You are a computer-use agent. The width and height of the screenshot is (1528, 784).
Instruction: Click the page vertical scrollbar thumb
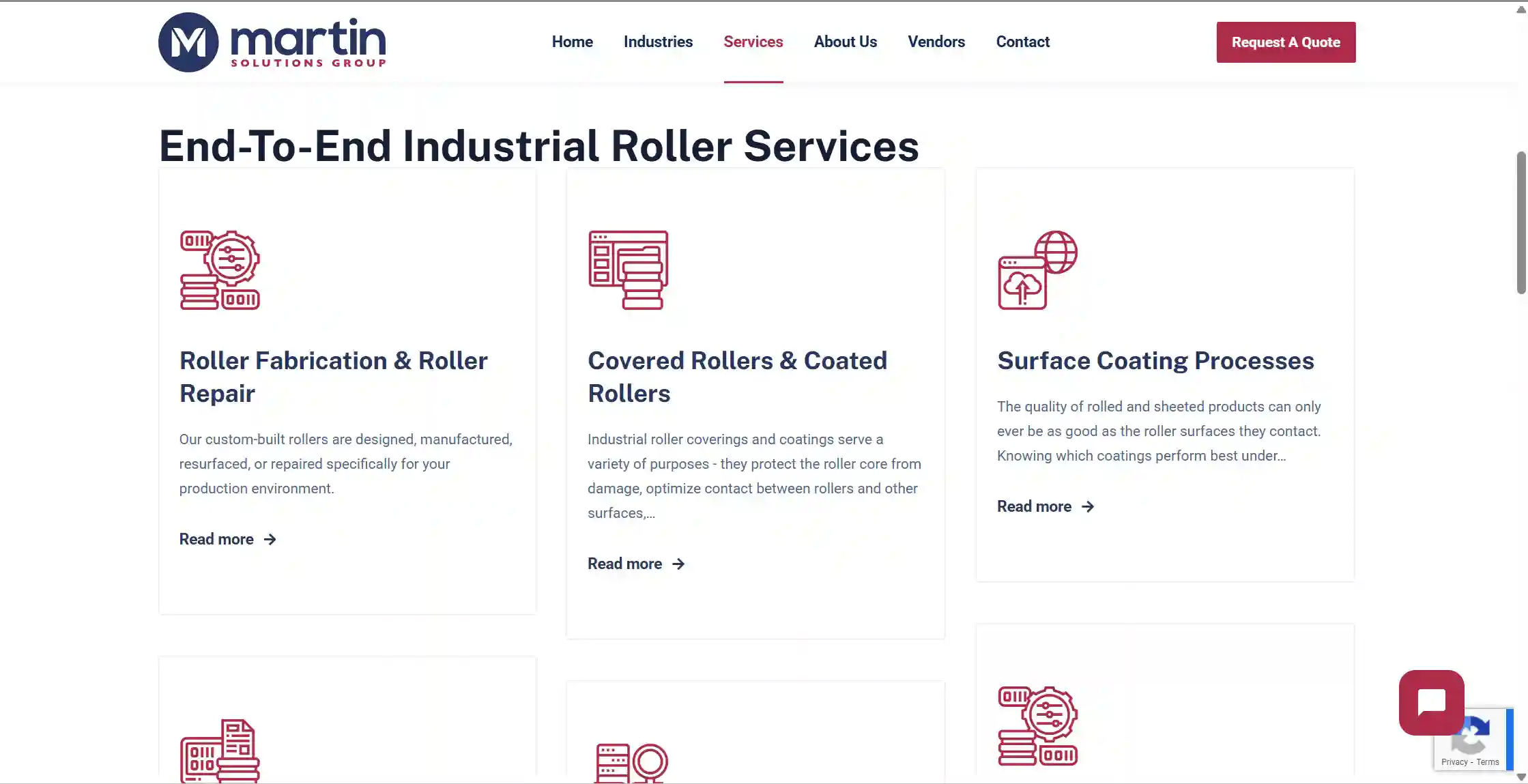coord(1521,223)
